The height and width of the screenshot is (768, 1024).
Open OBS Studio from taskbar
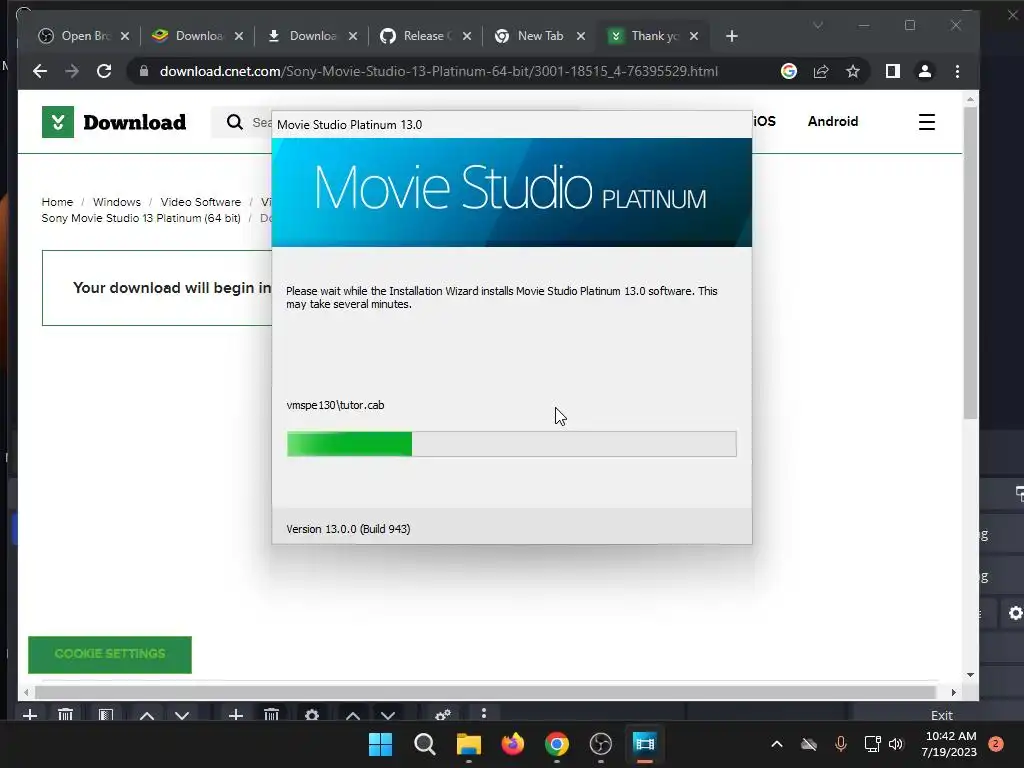click(x=600, y=744)
